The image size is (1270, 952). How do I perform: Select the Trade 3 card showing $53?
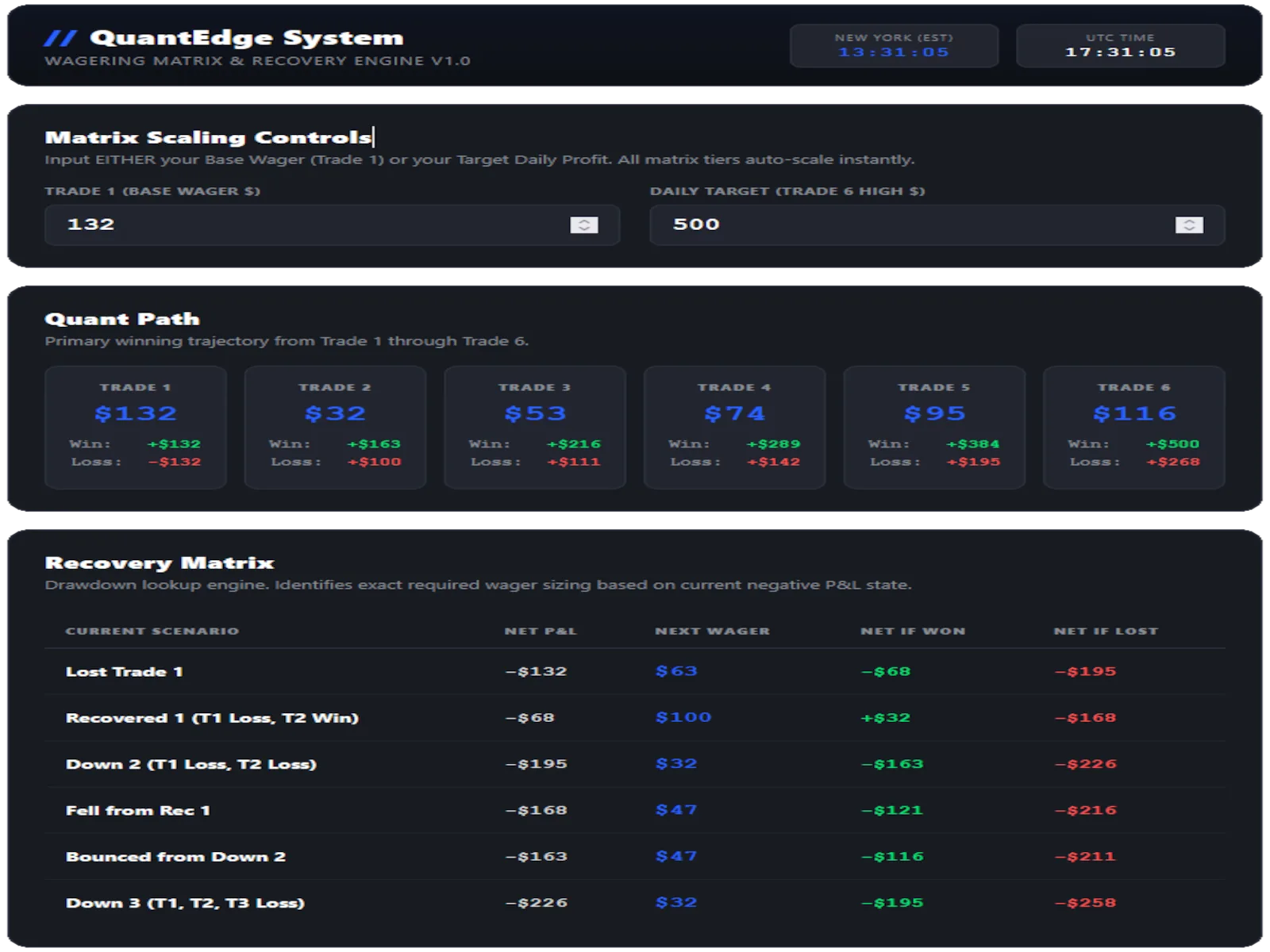[535, 428]
